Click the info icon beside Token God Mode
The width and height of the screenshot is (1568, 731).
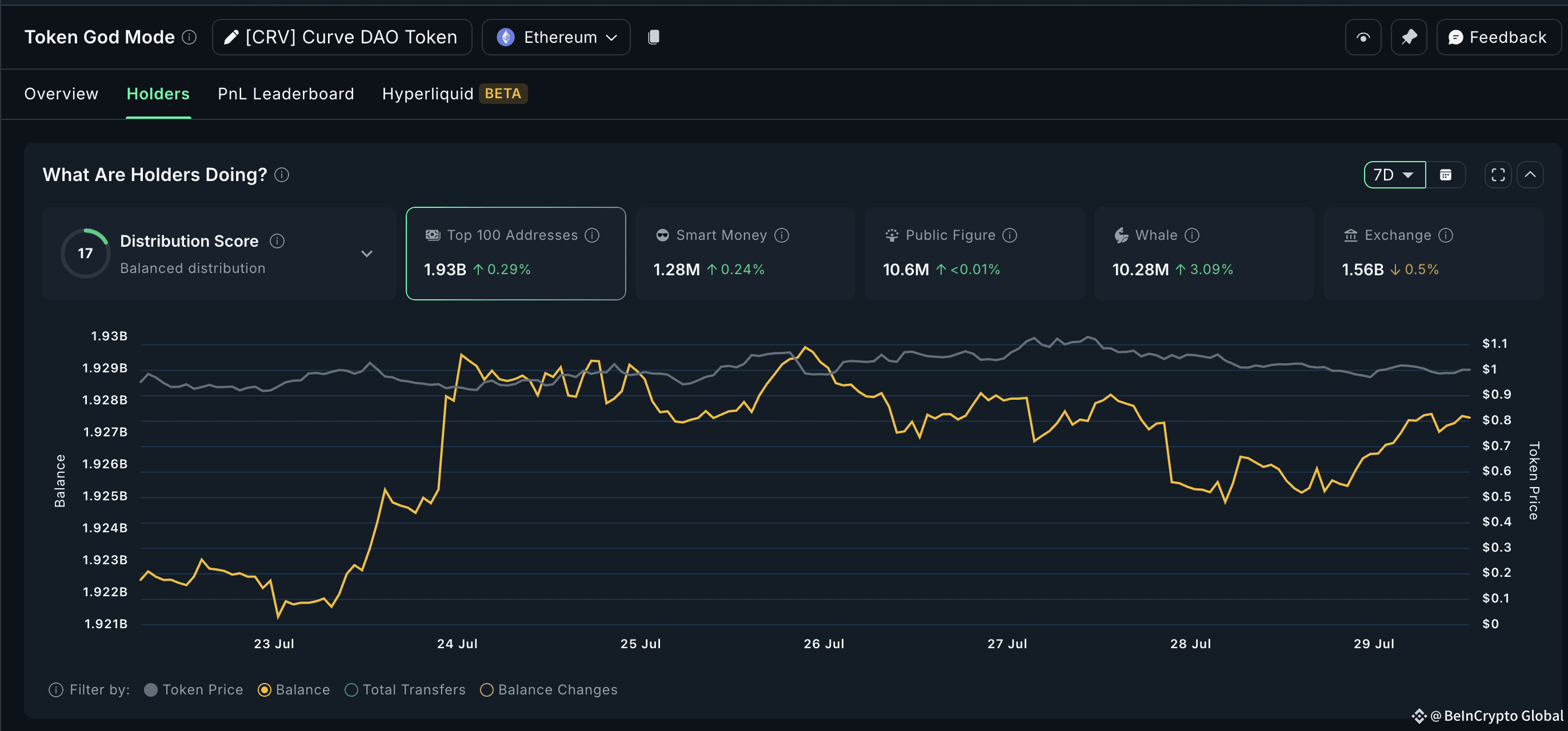(189, 38)
